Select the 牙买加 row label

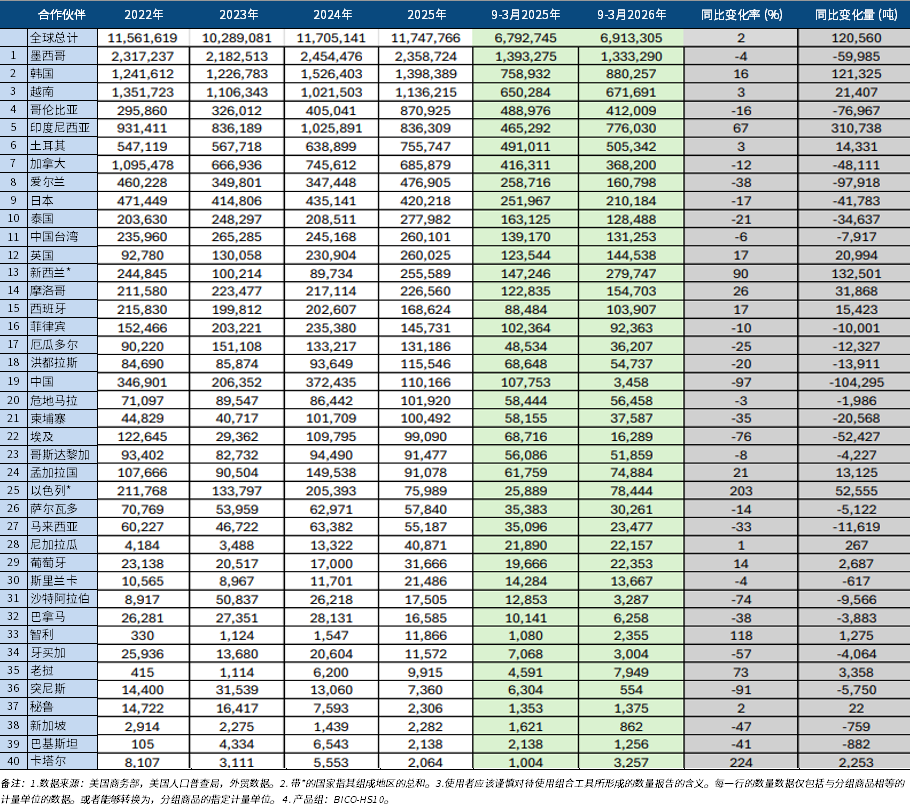coord(48,653)
